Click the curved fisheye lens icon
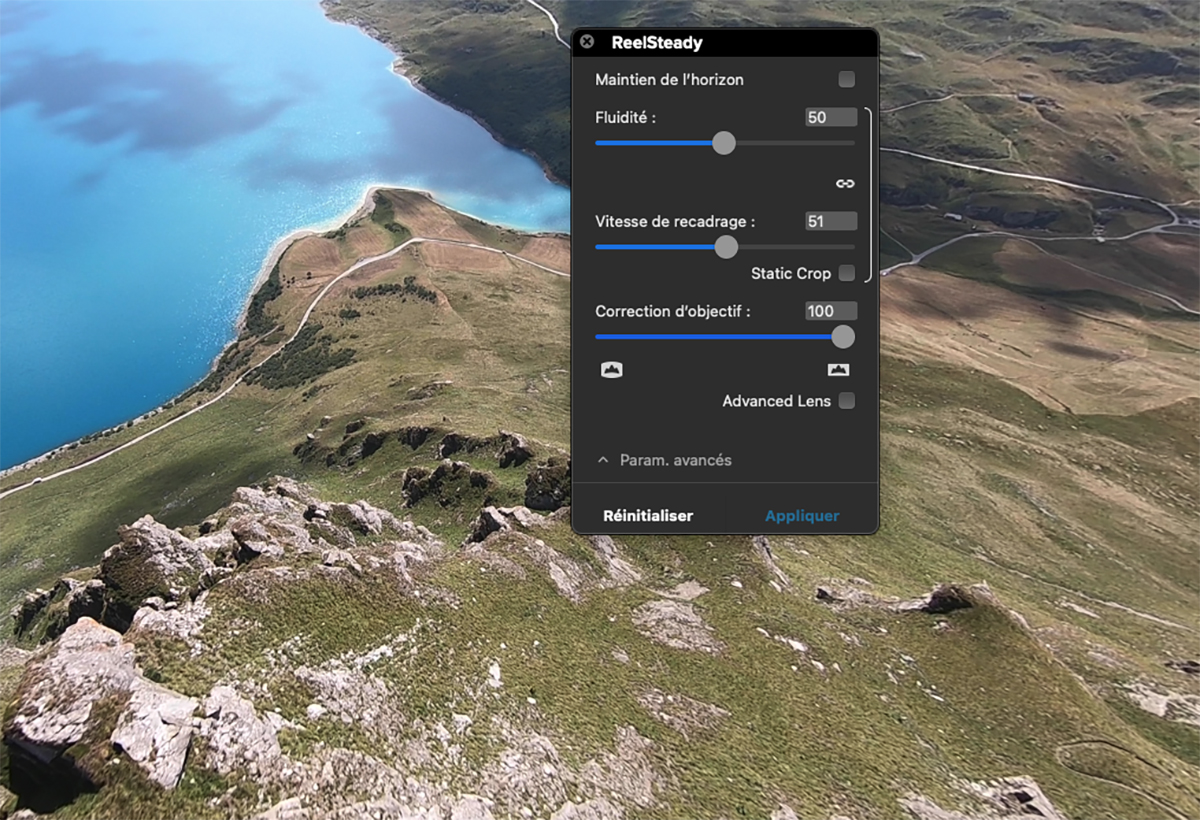The width and height of the screenshot is (1200, 820). tap(612, 370)
